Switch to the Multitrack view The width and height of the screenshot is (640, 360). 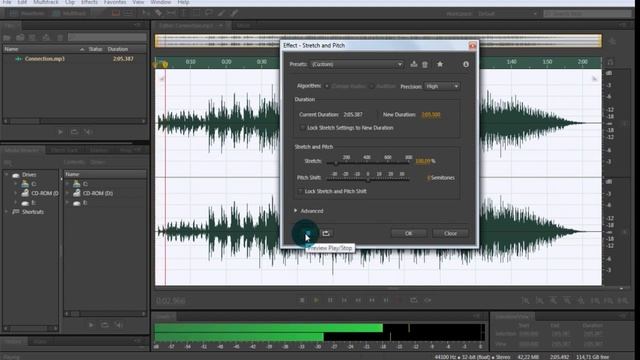69,13
